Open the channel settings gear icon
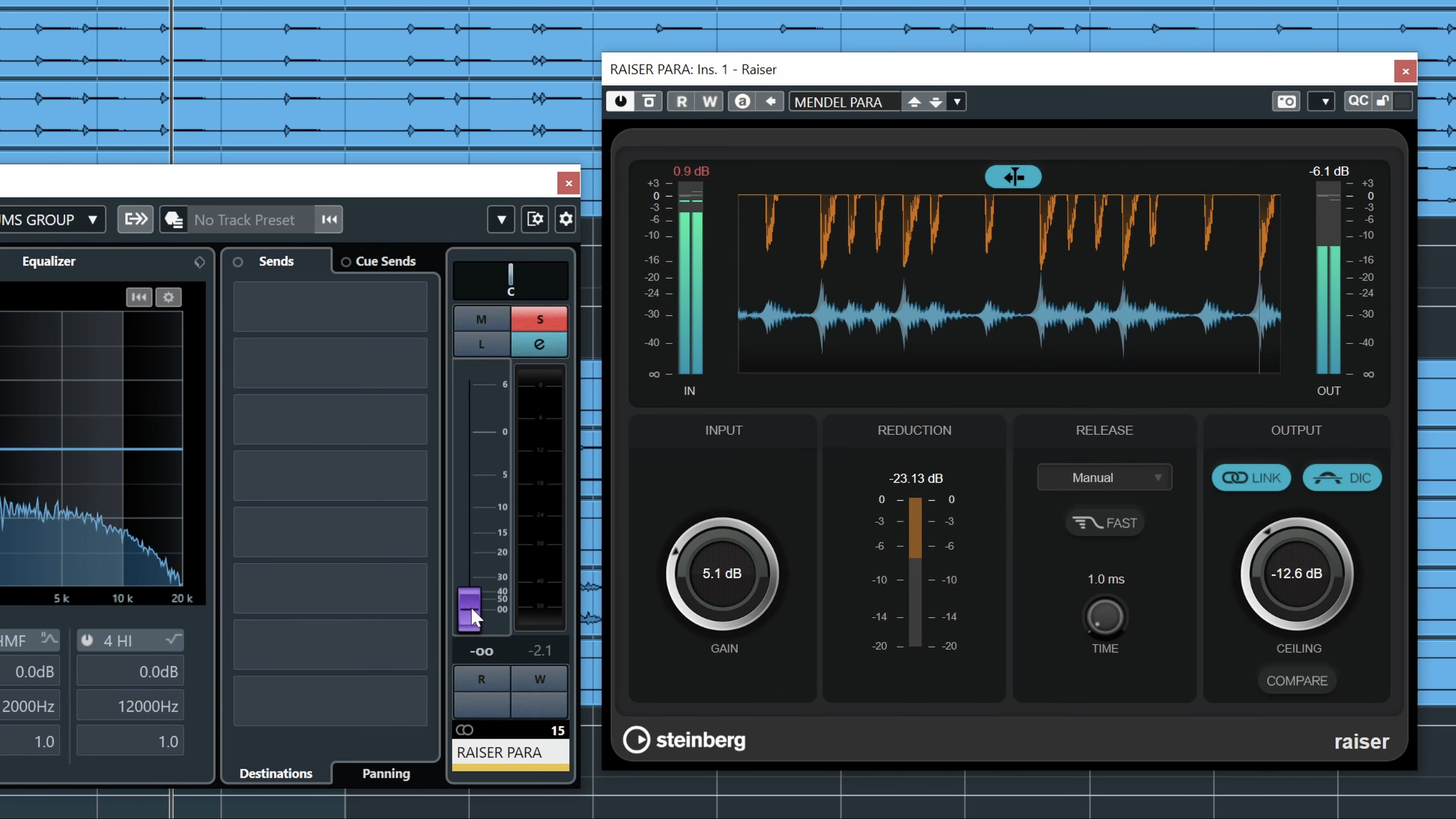This screenshot has width=1456, height=819. coord(565,219)
